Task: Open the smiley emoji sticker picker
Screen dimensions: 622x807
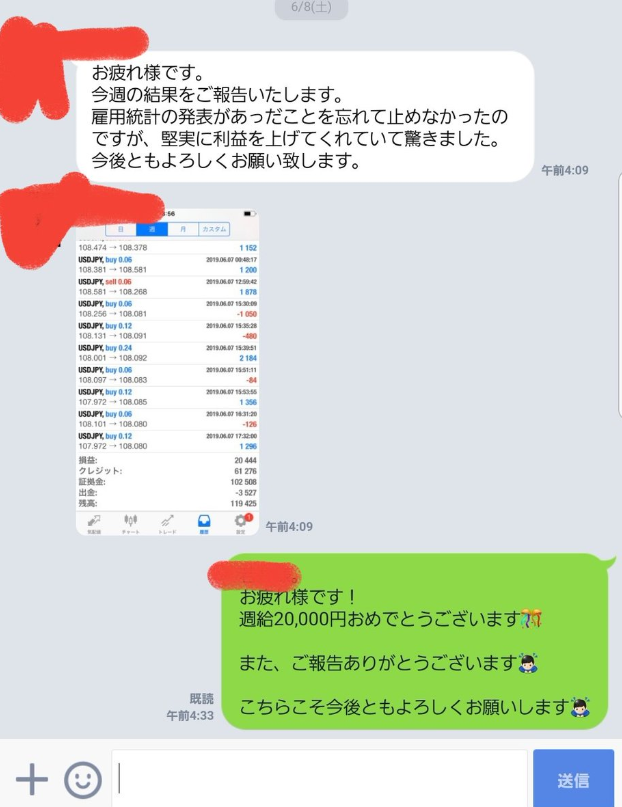Action: [83, 779]
